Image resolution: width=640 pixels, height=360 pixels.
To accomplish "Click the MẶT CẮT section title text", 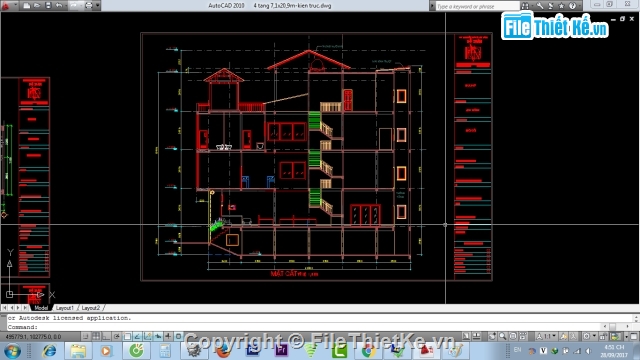I will [x=294, y=274].
